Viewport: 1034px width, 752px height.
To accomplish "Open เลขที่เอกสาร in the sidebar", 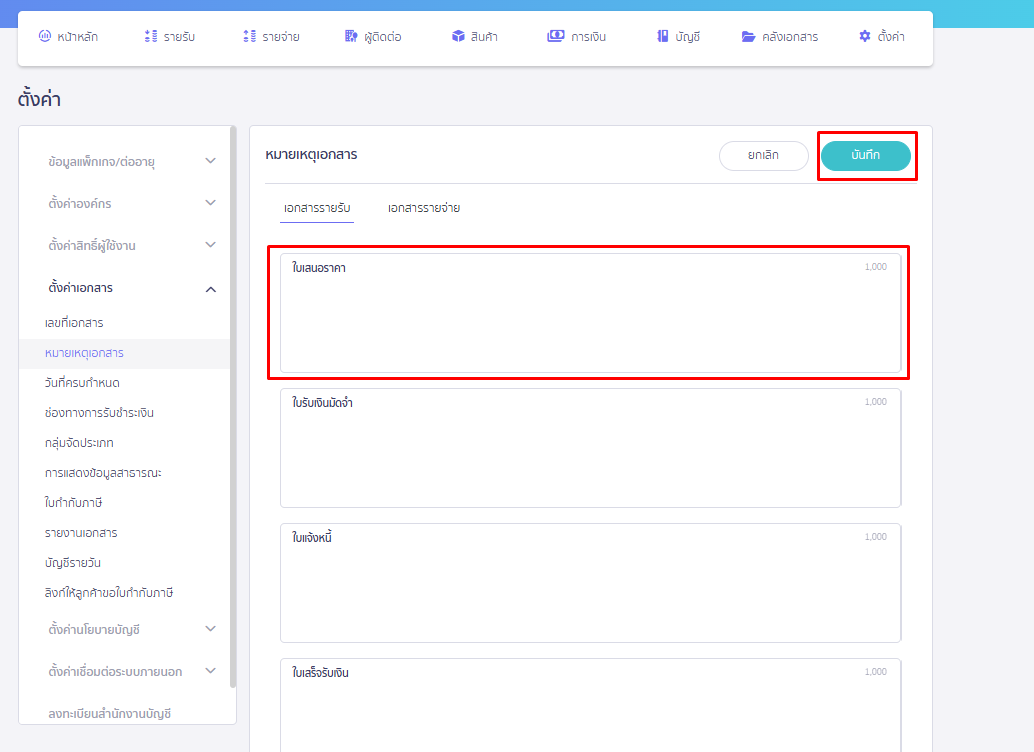I will click(74, 323).
